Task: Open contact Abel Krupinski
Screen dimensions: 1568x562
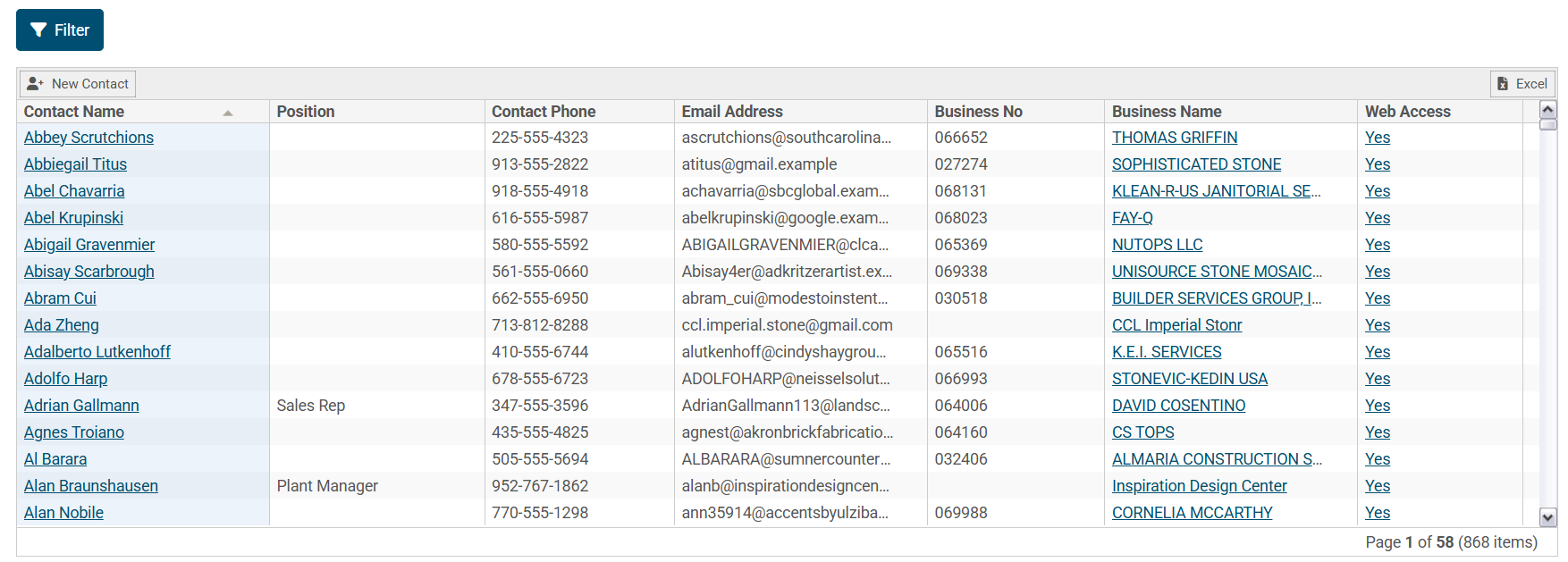Action: [73, 218]
